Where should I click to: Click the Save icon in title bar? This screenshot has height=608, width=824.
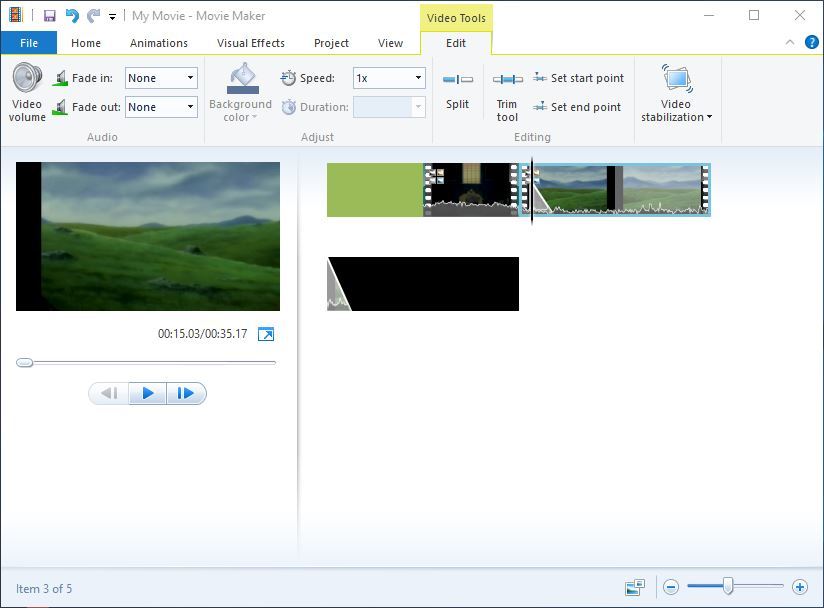pyautogui.click(x=49, y=16)
